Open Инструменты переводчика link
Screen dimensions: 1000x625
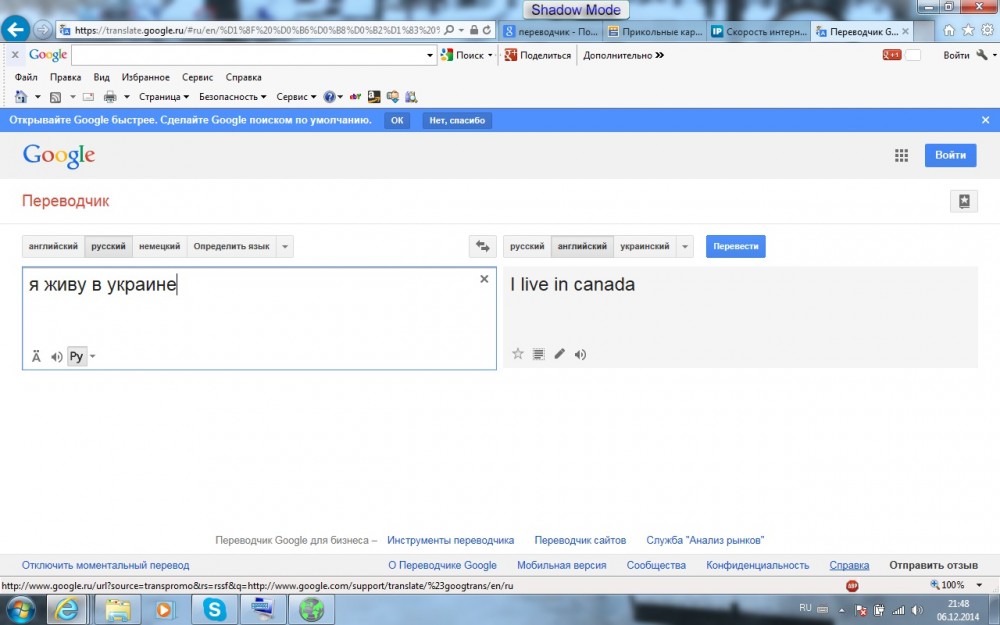pos(450,540)
